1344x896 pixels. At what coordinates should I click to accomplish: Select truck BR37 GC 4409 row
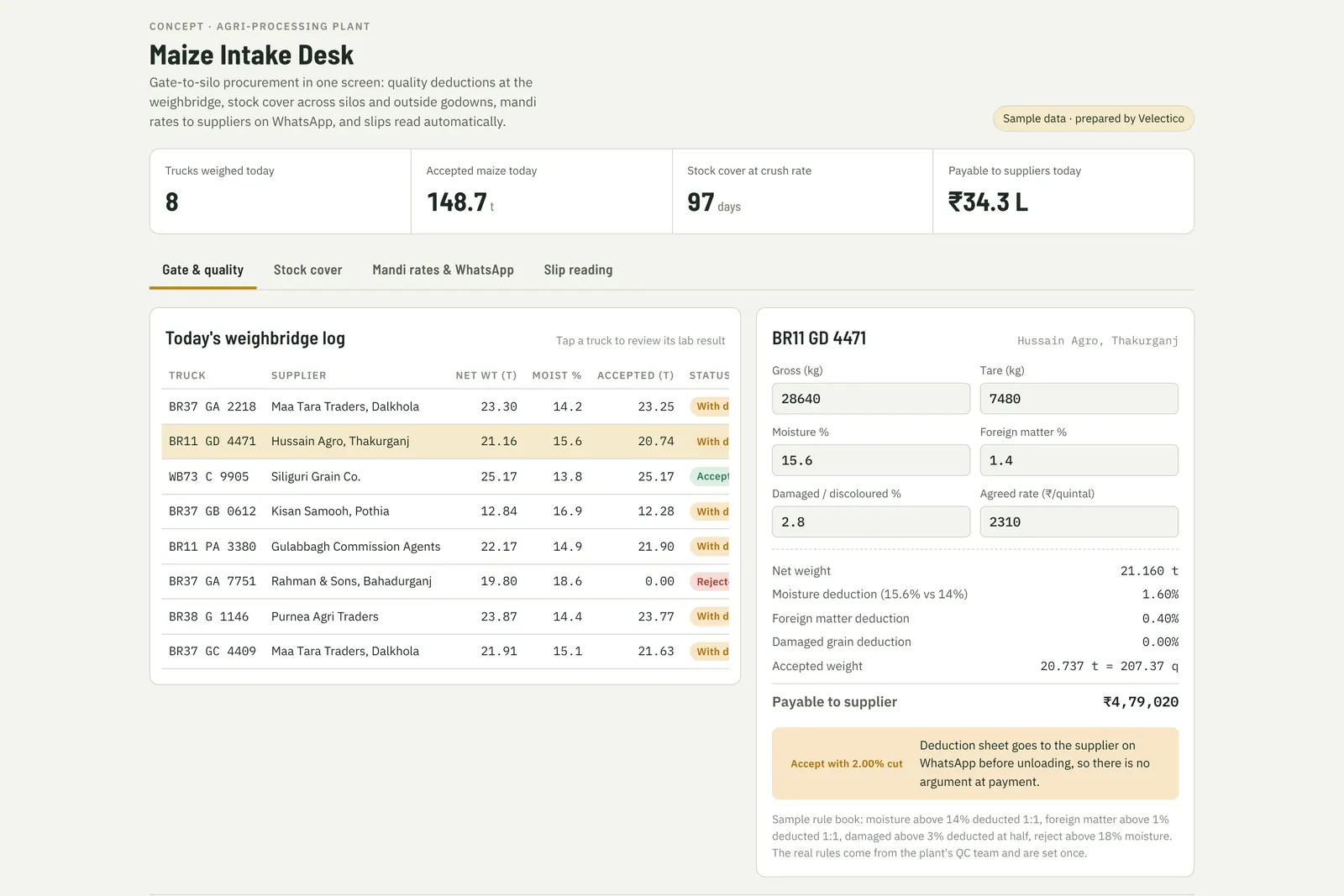coord(445,652)
